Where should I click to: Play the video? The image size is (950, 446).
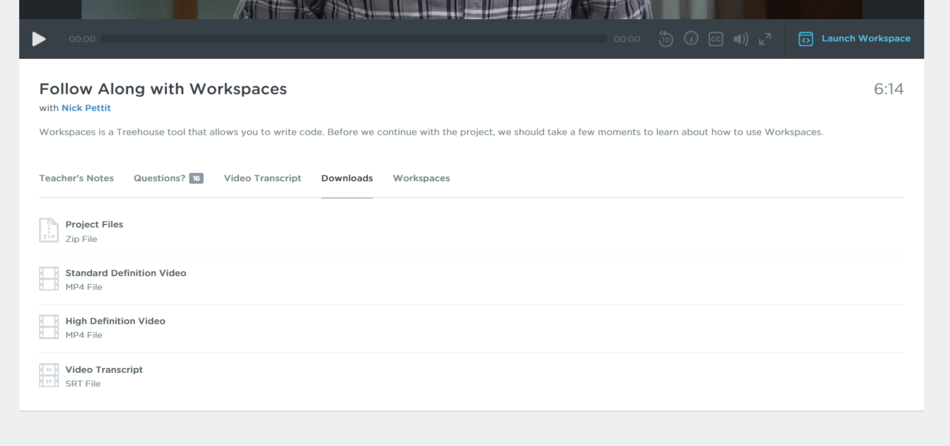[x=39, y=39]
